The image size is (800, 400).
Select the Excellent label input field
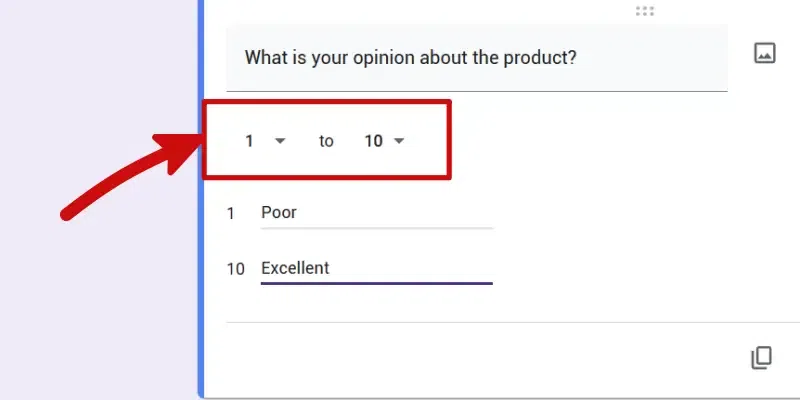coord(377,269)
